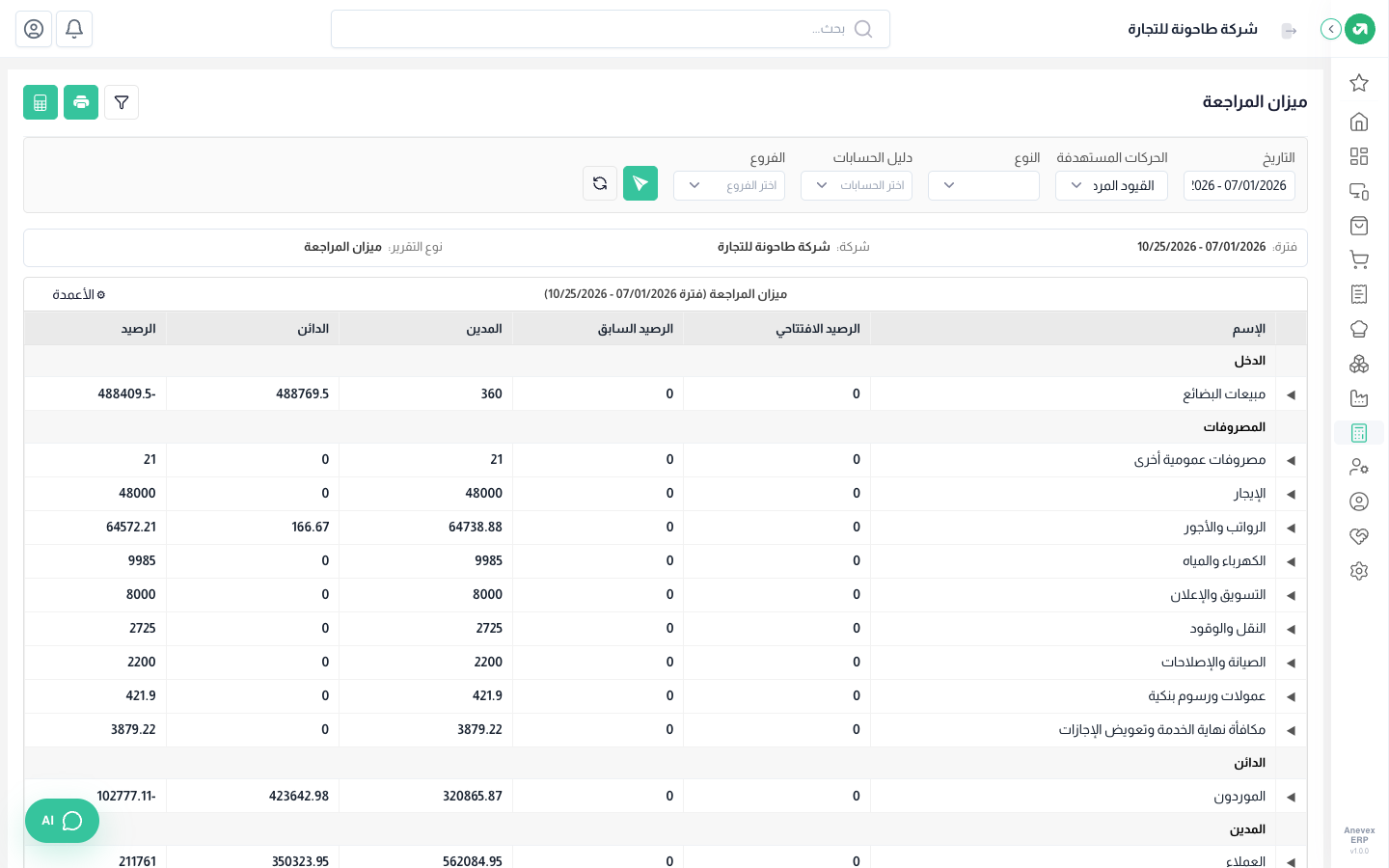Expand the مبيعات البضائع row
The width and height of the screenshot is (1389, 868).
click(1291, 394)
